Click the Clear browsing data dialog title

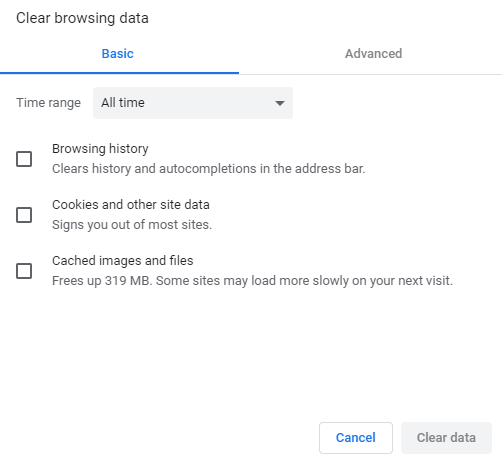[x=82, y=18]
